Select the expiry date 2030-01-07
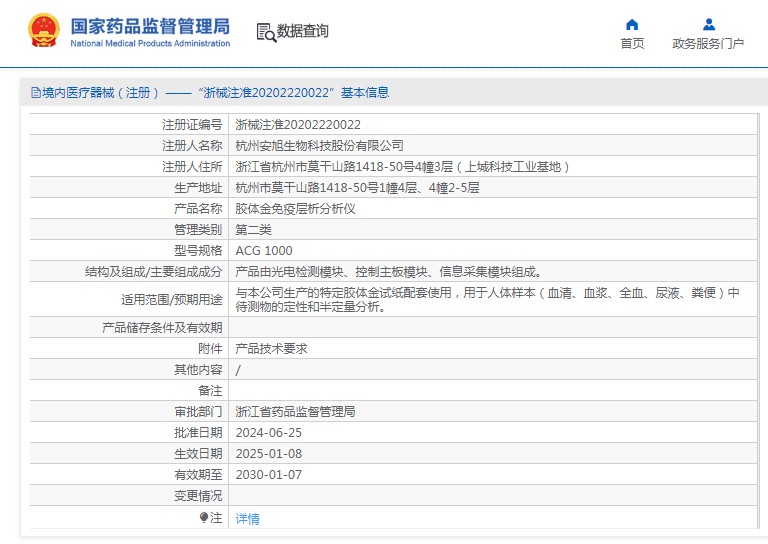 point(268,475)
